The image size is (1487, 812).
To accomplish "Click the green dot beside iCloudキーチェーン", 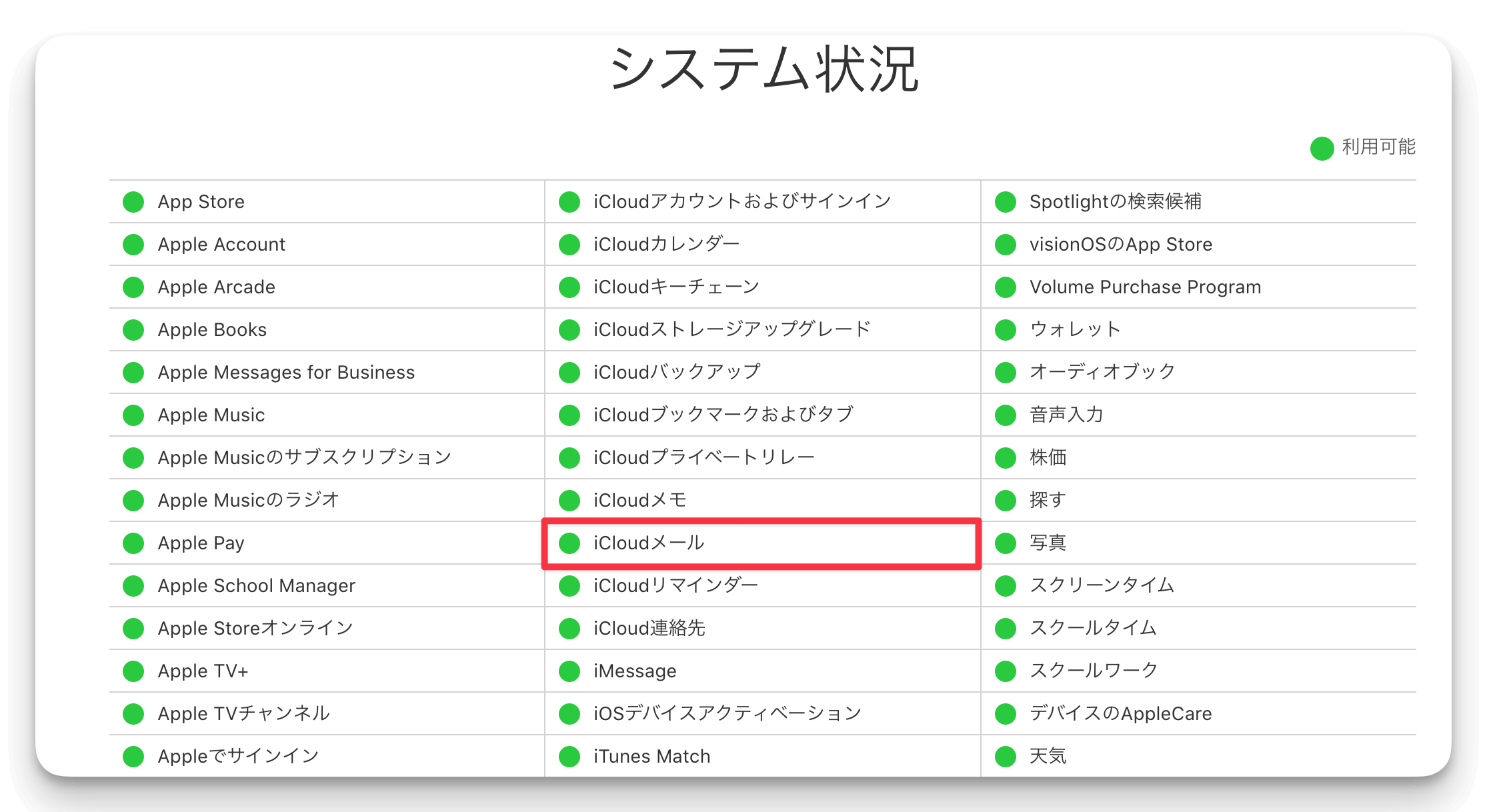I will coord(569,287).
